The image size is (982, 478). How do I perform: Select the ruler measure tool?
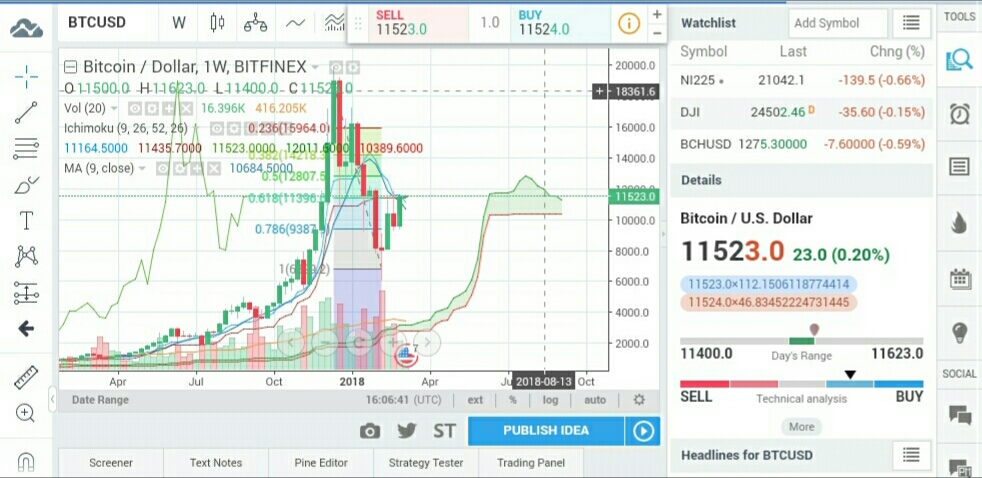pyautogui.click(x=26, y=377)
